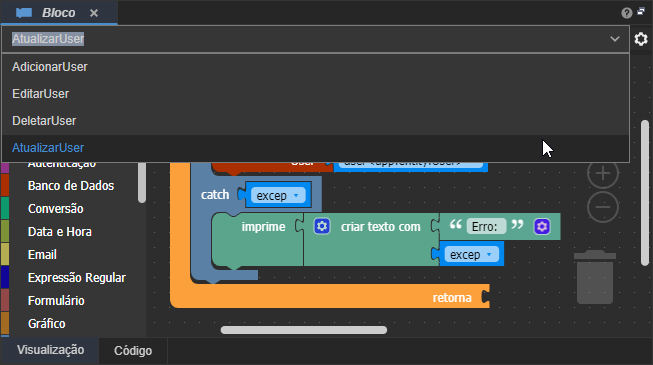Click the trash can on workspace
653x365 pixels.
595,277
